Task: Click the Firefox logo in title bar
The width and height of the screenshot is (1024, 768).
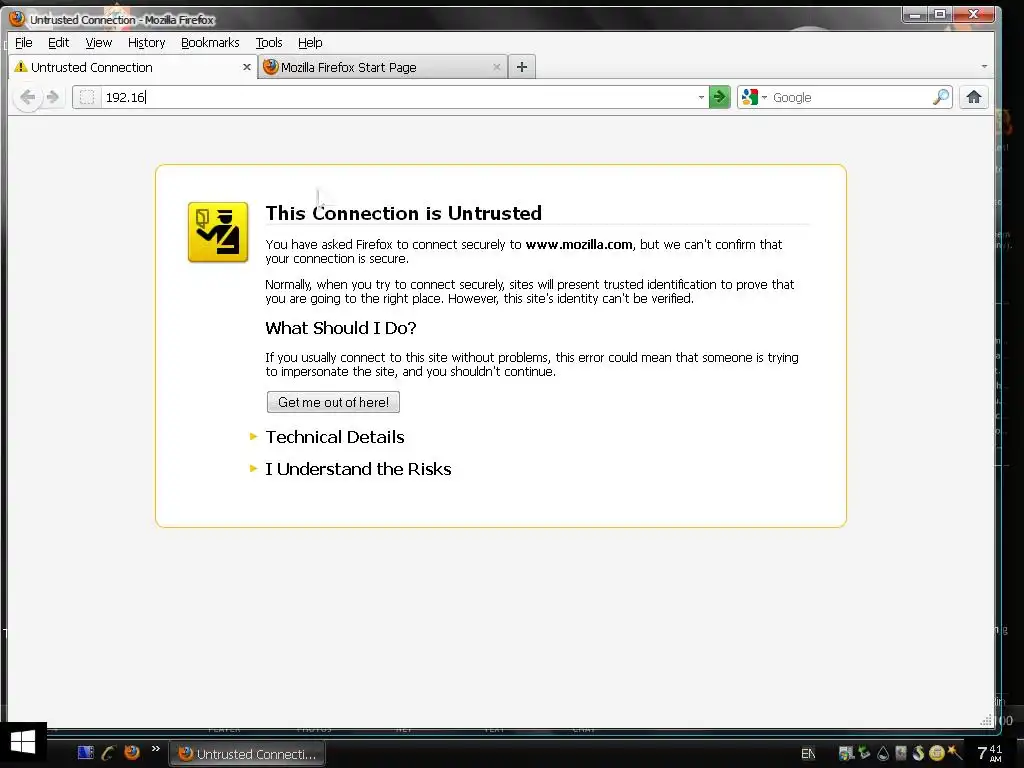Action: point(18,18)
